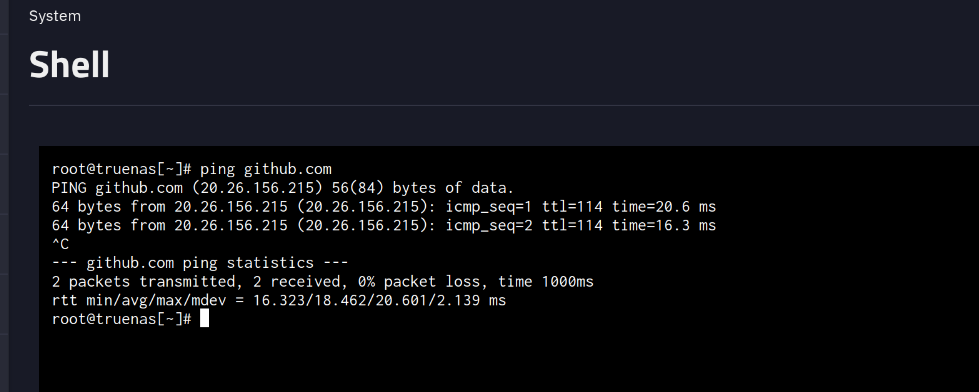
Task: Click the ^C interrupt line
Action: tap(61, 244)
